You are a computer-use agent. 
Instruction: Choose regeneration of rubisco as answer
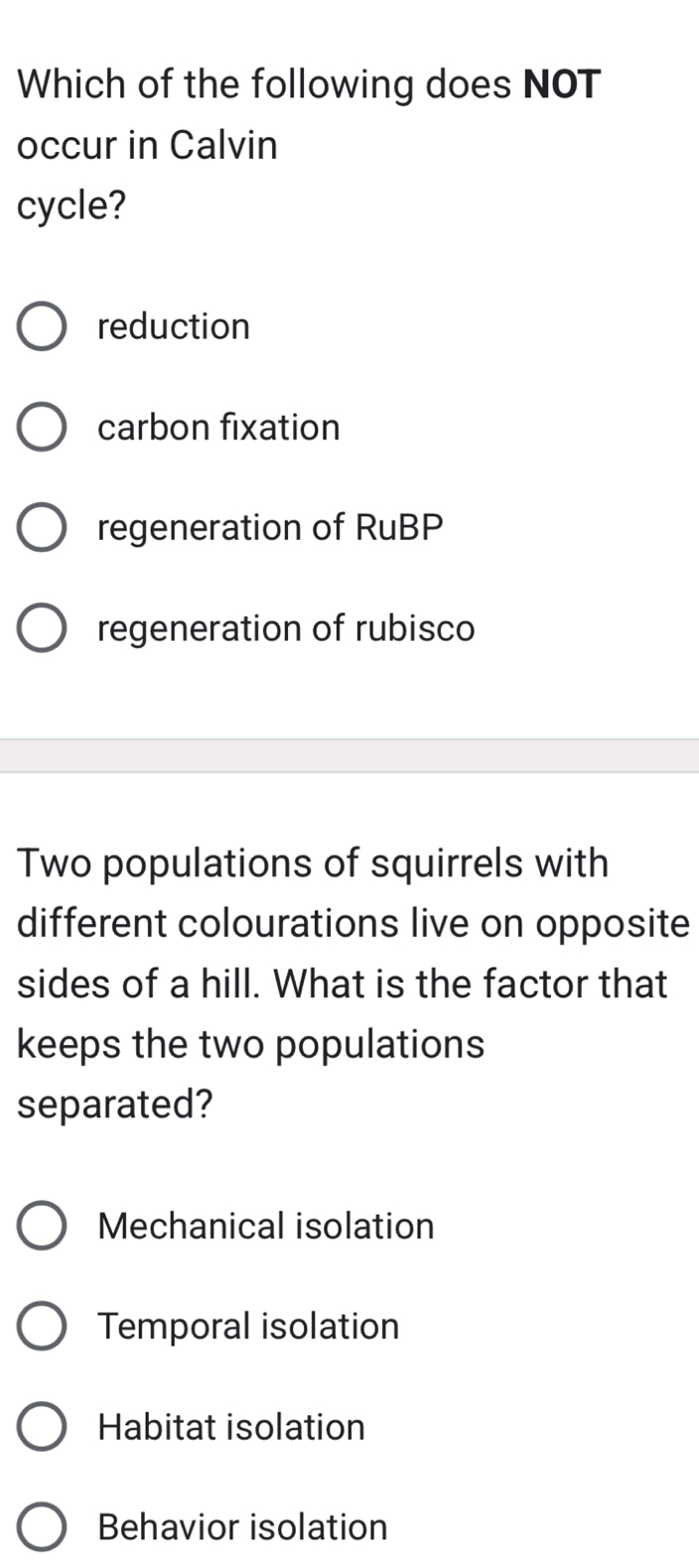pyautogui.click(x=284, y=628)
